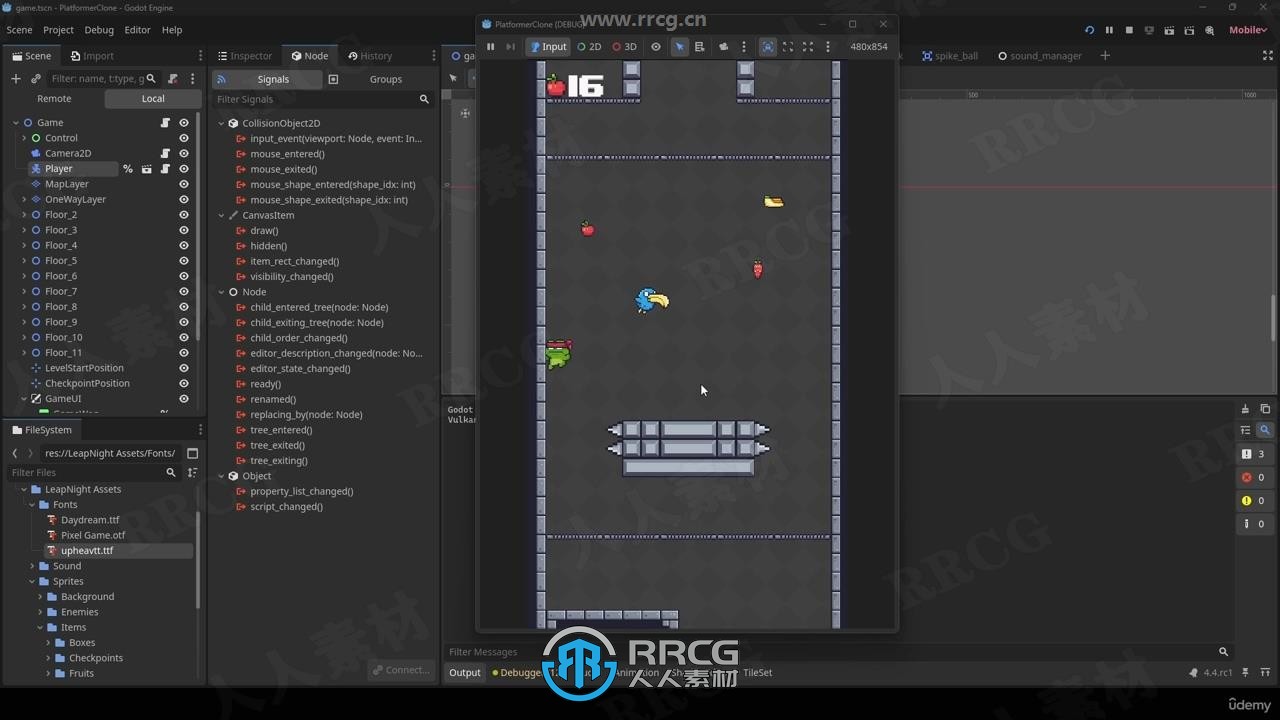Toggle visibility of the Game node
Viewport: 1280px width, 720px height.
184,123
